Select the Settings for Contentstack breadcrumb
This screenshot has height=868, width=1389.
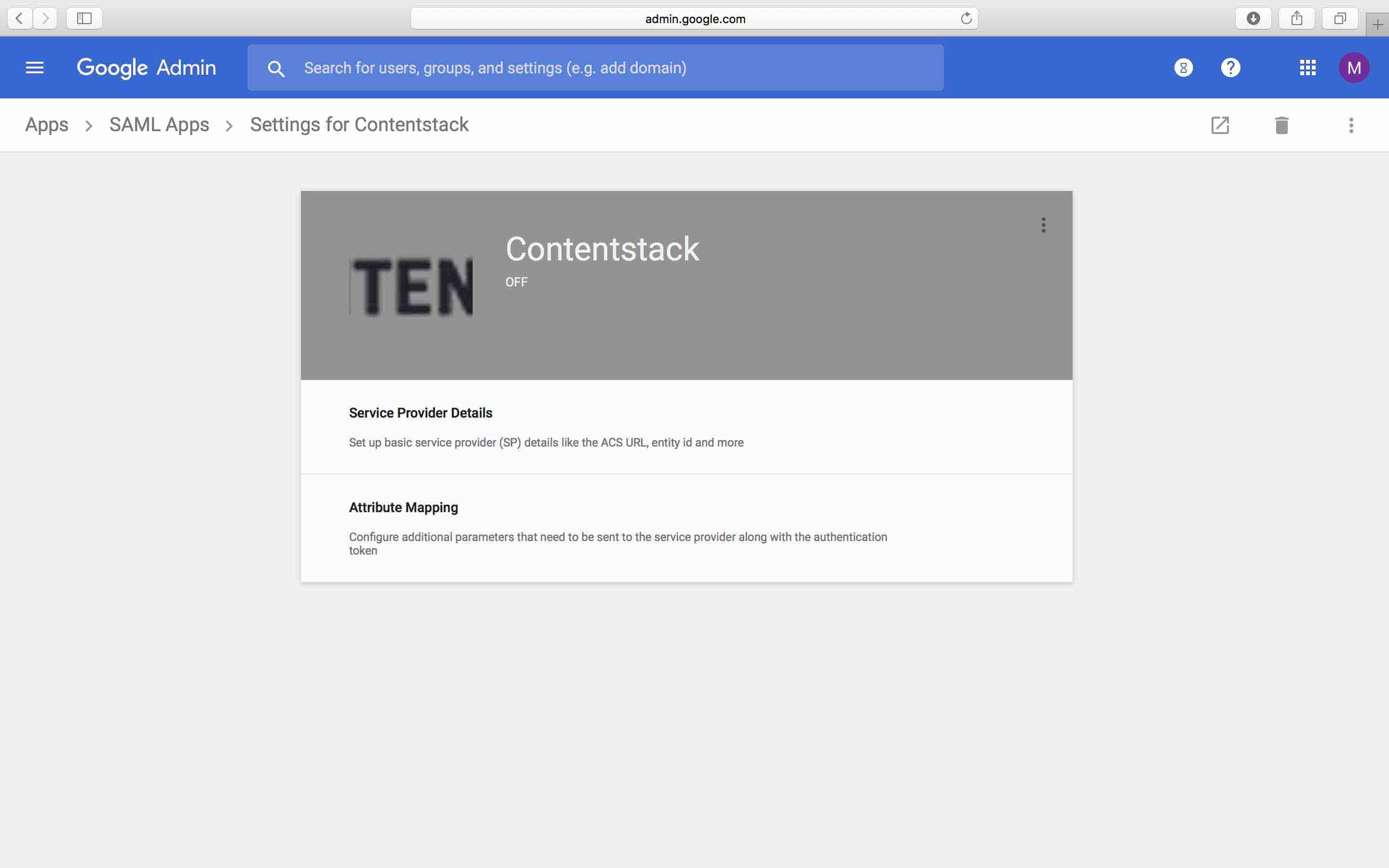point(359,124)
